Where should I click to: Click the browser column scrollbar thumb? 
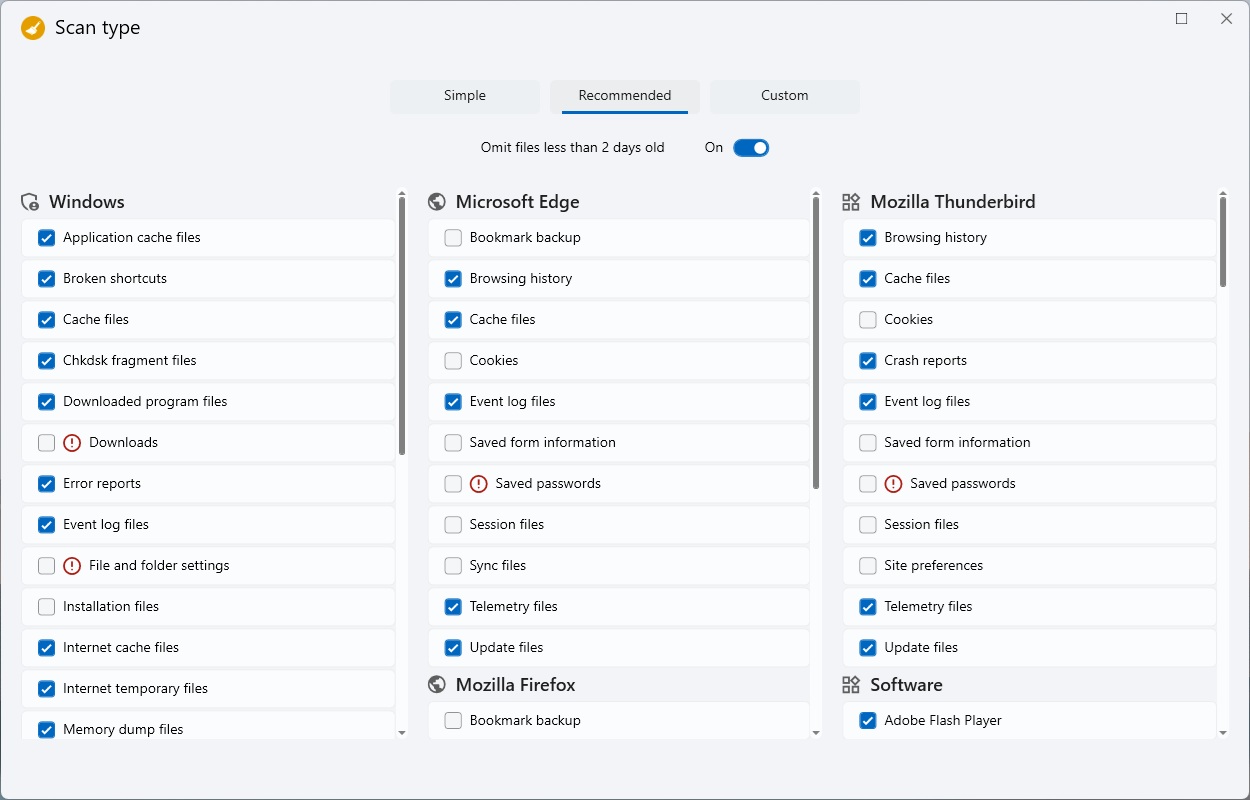[816, 343]
